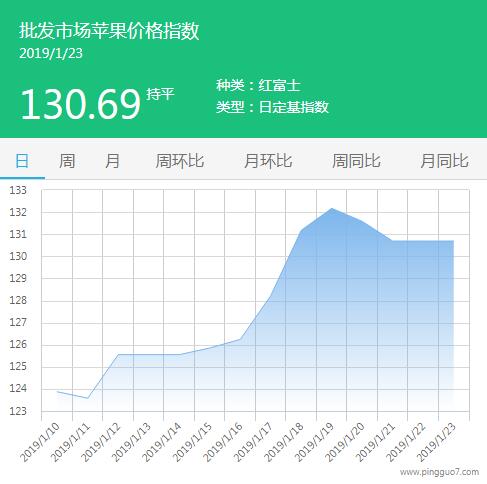This screenshot has width=487, height=484.
Task: Click the 种类：红富士 label
Action: [258, 85]
